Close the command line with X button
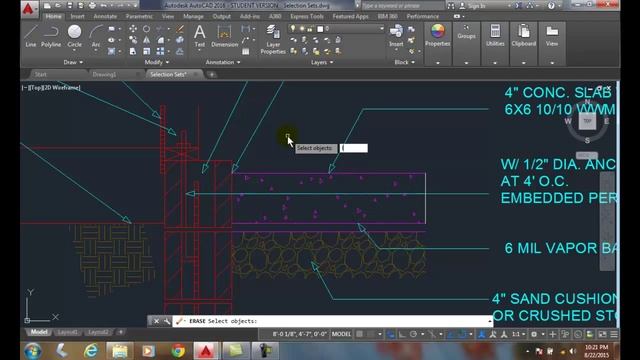 pyautogui.click(x=156, y=321)
